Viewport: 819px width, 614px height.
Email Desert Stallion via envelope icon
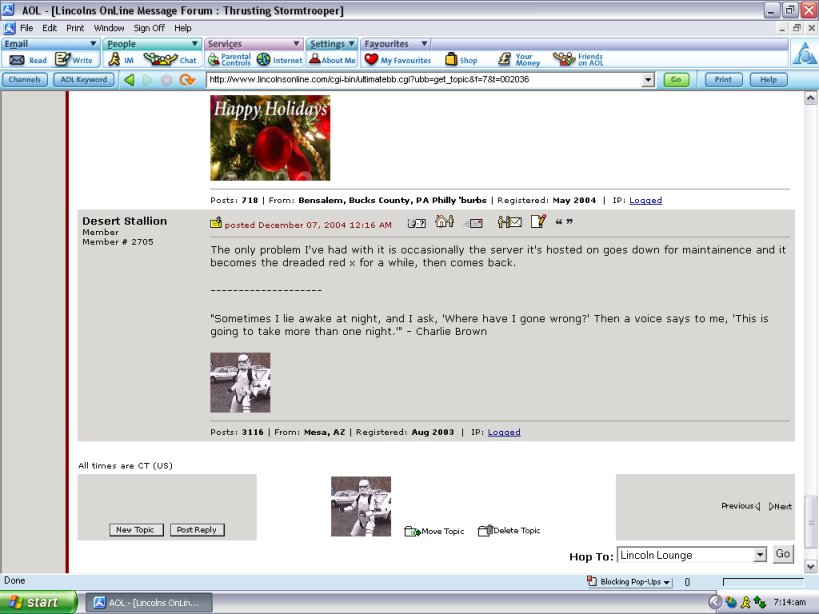point(473,223)
